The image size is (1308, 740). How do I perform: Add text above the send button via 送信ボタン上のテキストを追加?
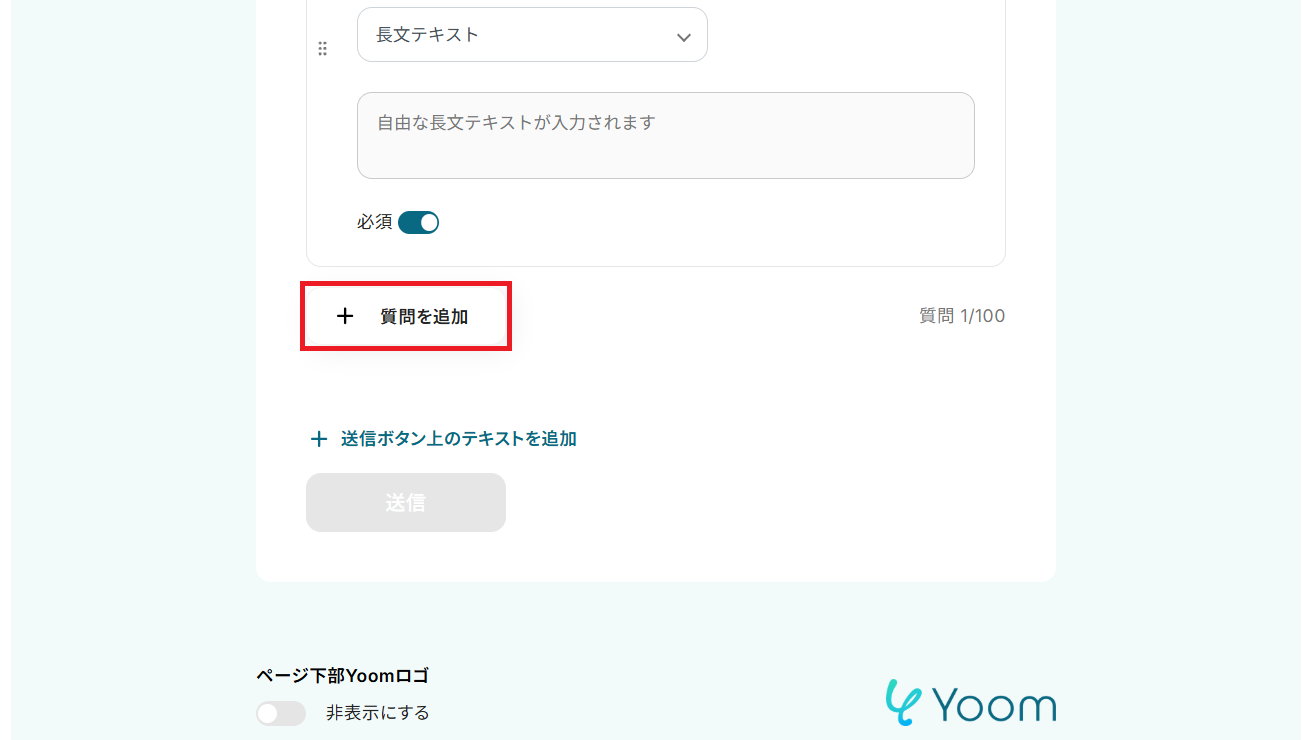coord(444,439)
